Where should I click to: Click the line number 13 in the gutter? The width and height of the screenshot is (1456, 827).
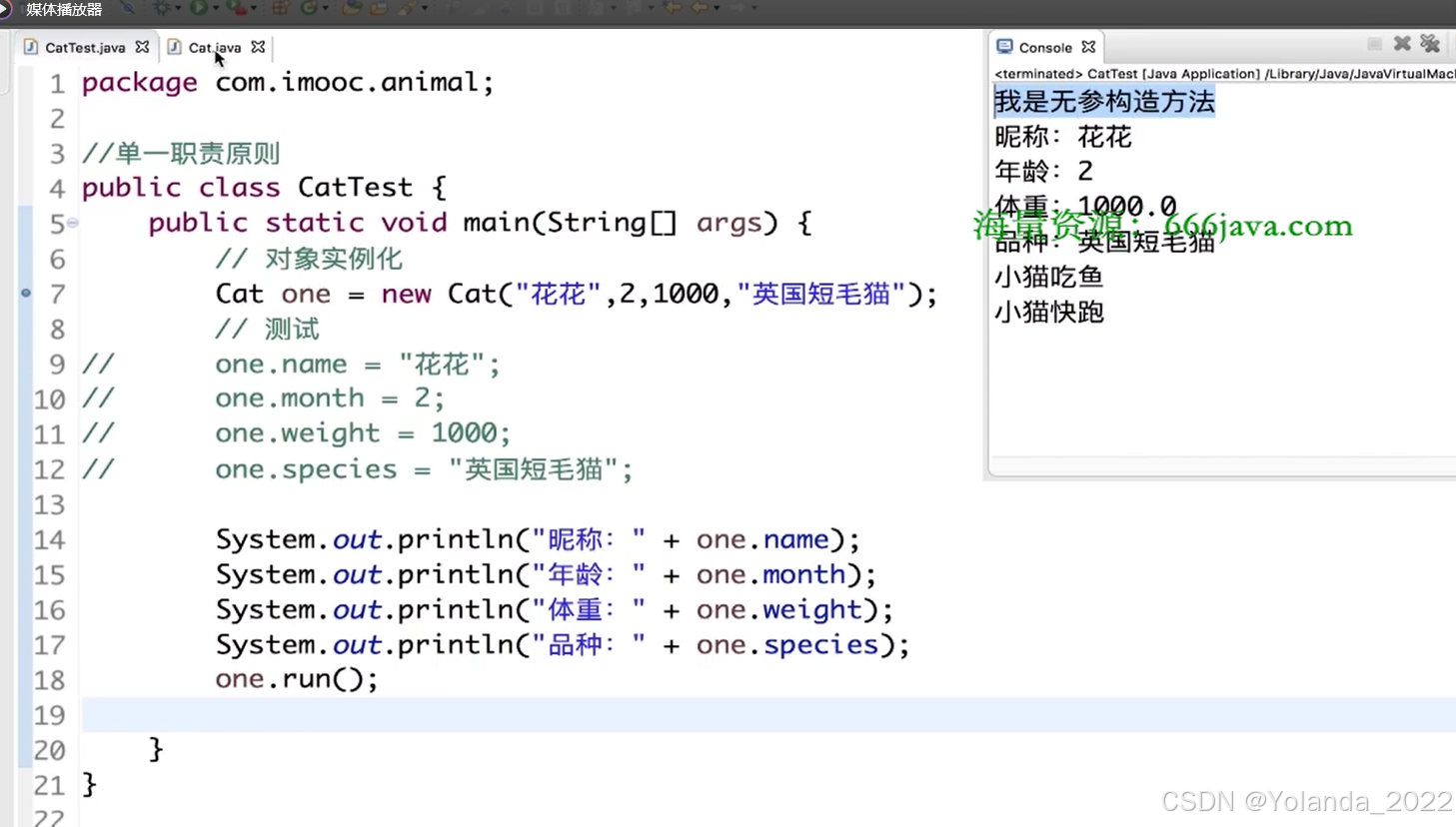click(49, 504)
